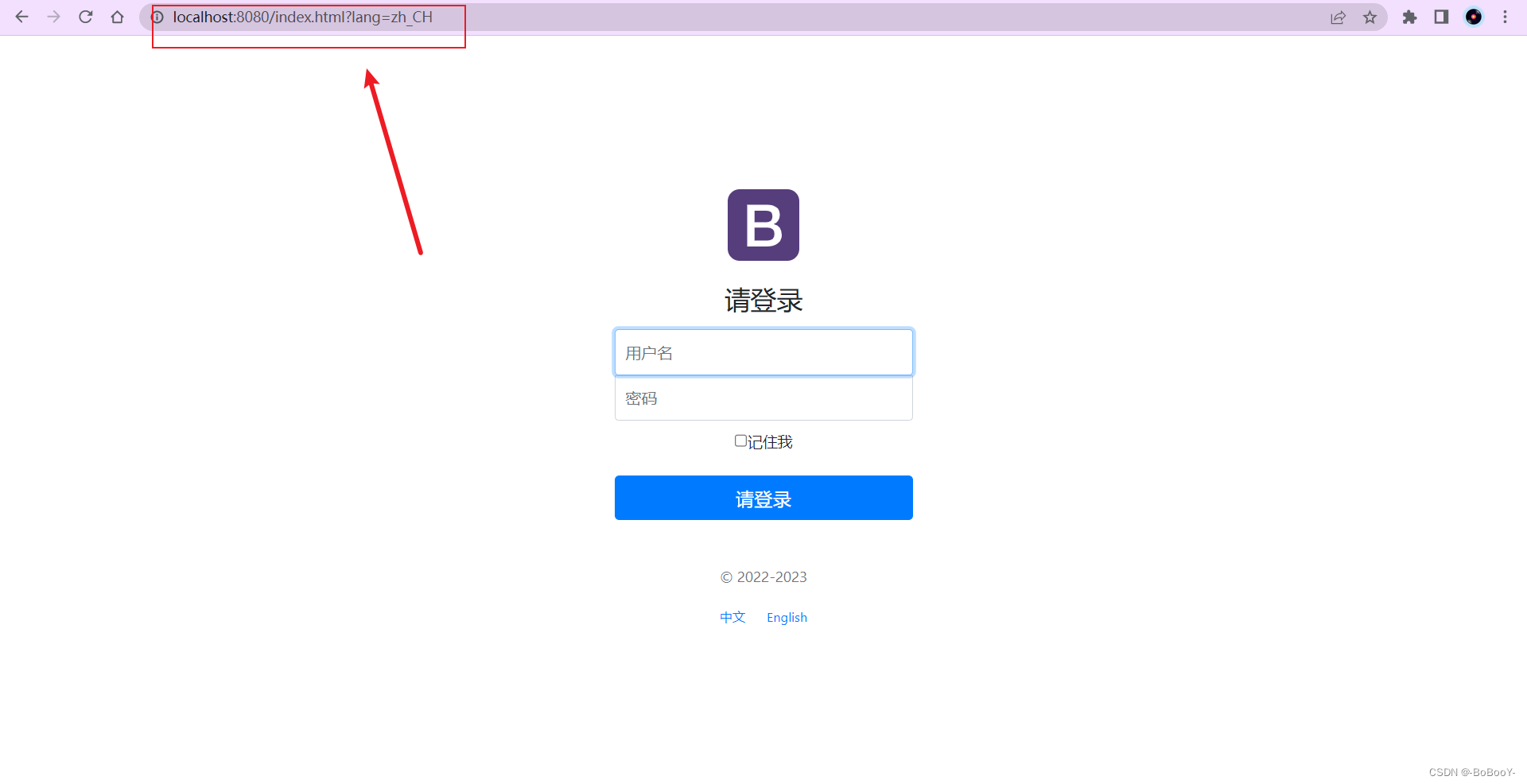Focus the address bar URL
The image size is (1527, 784).
pyautogui.click(x=303, y=17)
